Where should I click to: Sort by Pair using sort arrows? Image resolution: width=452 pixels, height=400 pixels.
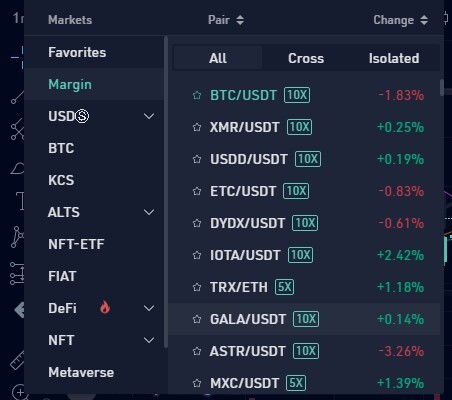[240, 20]
